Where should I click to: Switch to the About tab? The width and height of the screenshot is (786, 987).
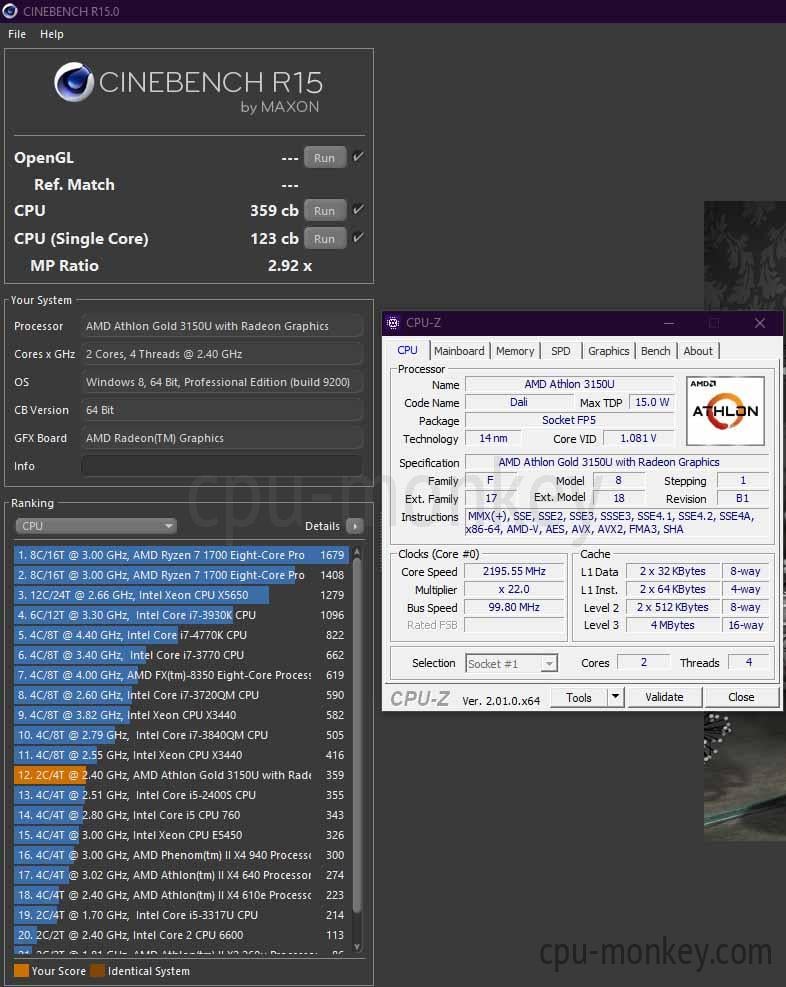point(698,351)
